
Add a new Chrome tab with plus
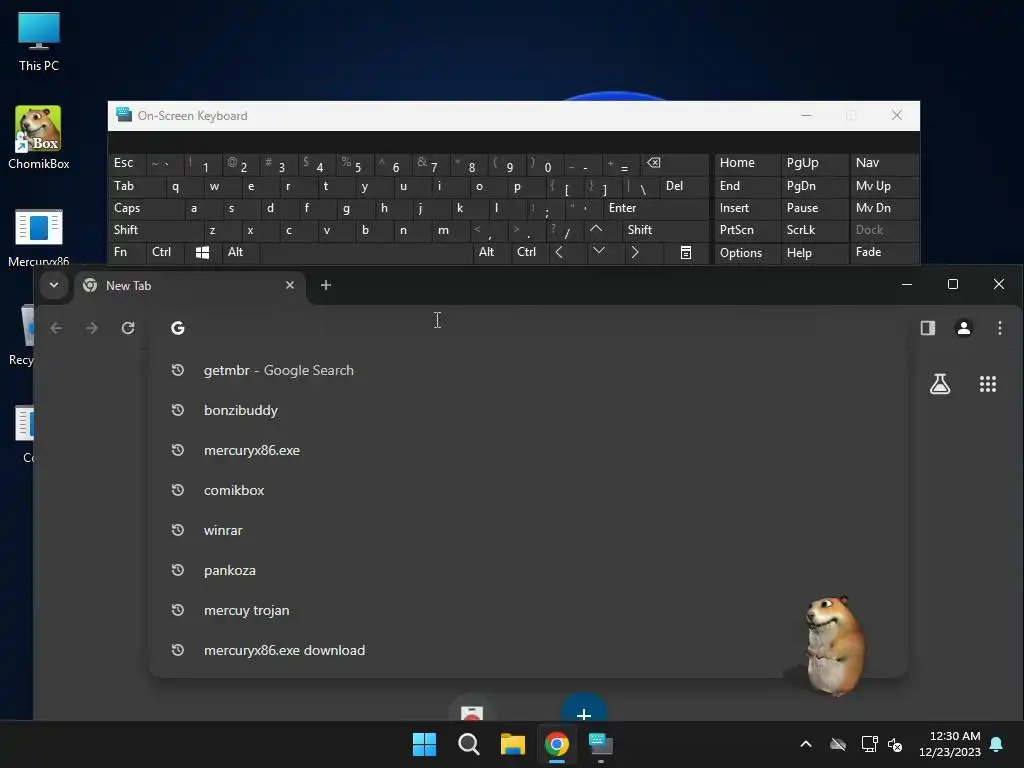pyautogui.click(x=326, y=285)
